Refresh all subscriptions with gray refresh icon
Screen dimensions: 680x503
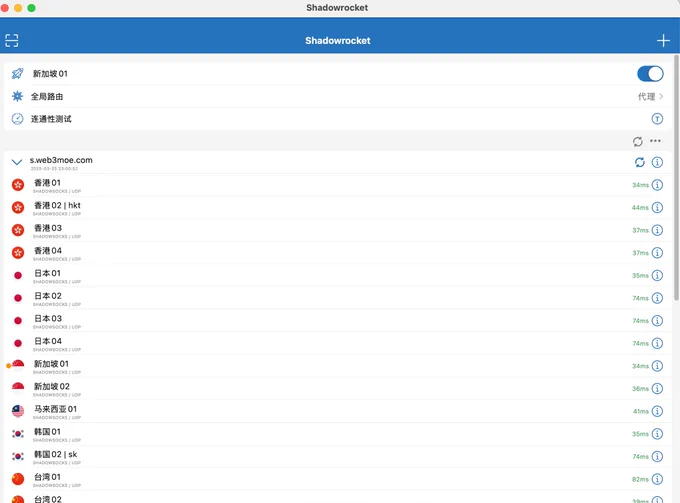coord(637,141)
